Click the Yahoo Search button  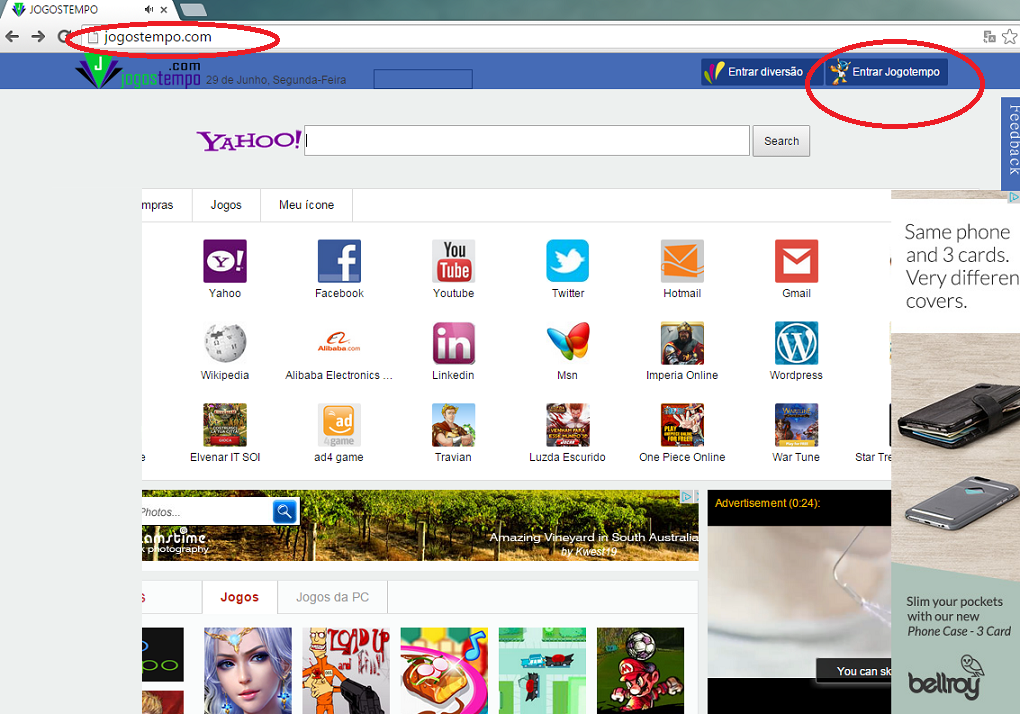coord(781,141)
